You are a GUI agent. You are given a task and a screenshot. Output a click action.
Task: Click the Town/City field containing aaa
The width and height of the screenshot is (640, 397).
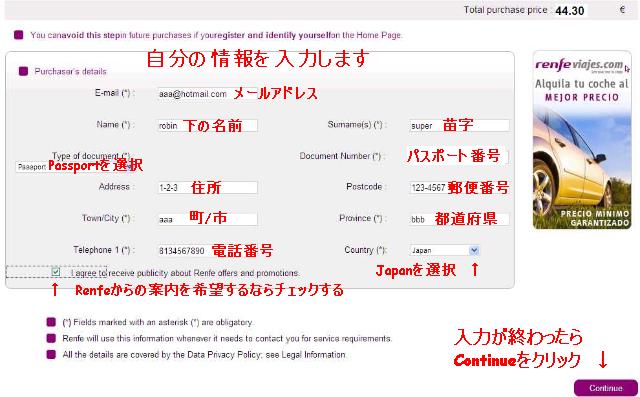pyautogui.click(x=207, y=219)
